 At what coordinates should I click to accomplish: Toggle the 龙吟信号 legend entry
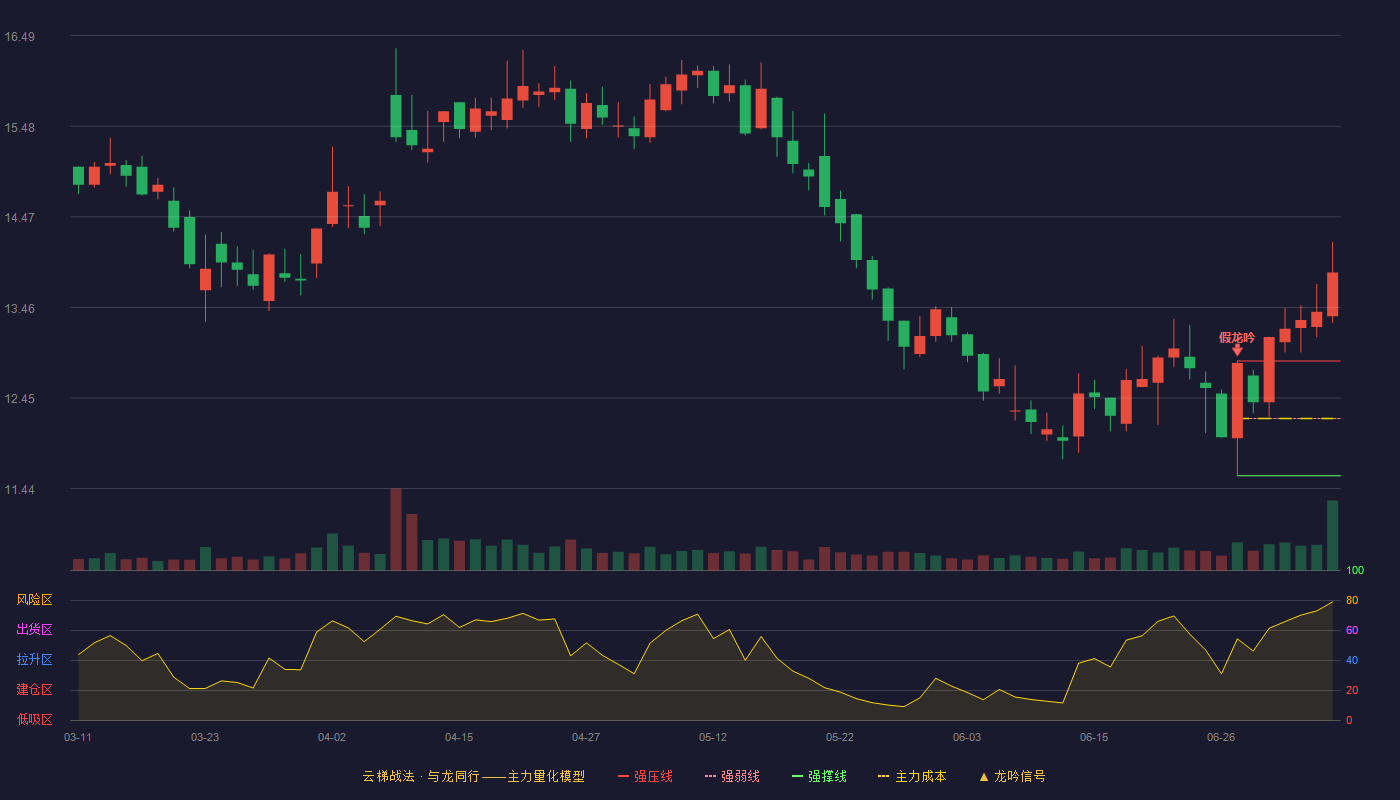coord(1011,776)
